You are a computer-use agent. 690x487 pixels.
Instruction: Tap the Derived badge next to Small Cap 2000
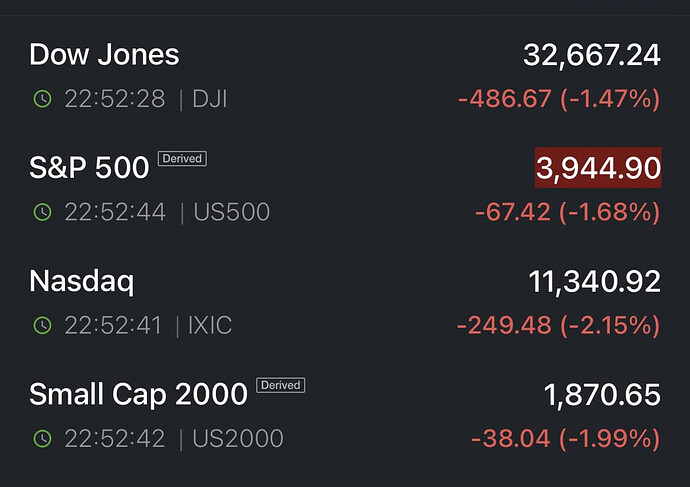[280, 385]
